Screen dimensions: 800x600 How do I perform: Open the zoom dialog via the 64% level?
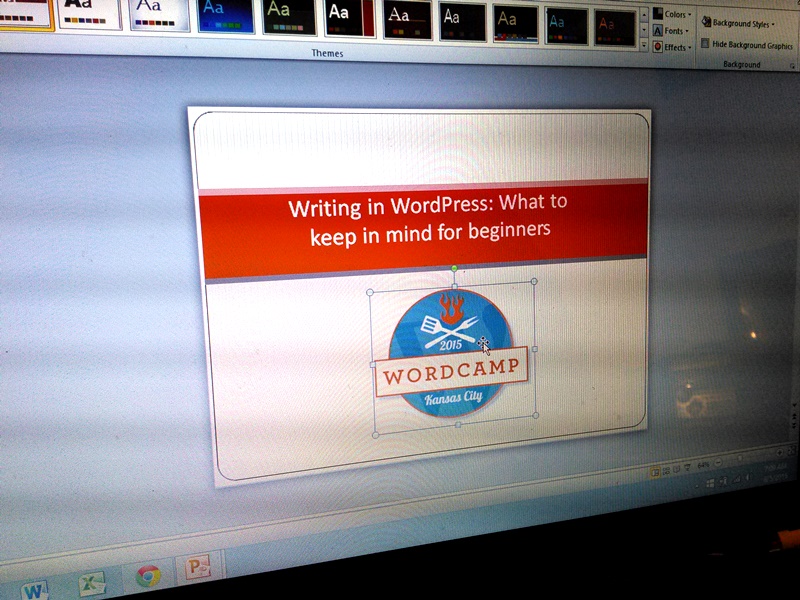coord(703,465)
